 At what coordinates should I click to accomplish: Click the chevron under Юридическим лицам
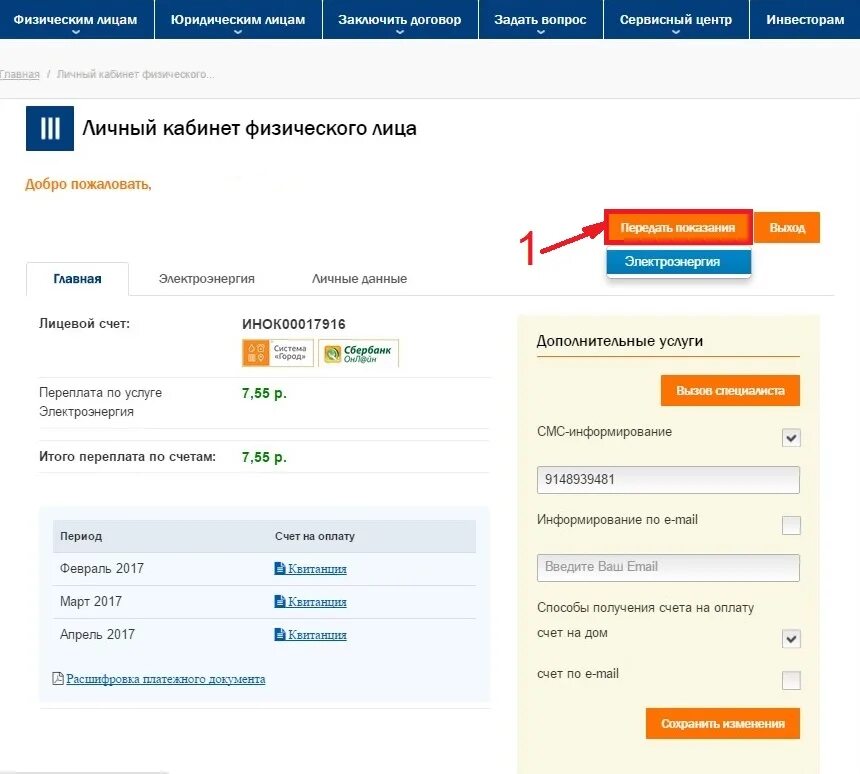(x=237, y=32)
